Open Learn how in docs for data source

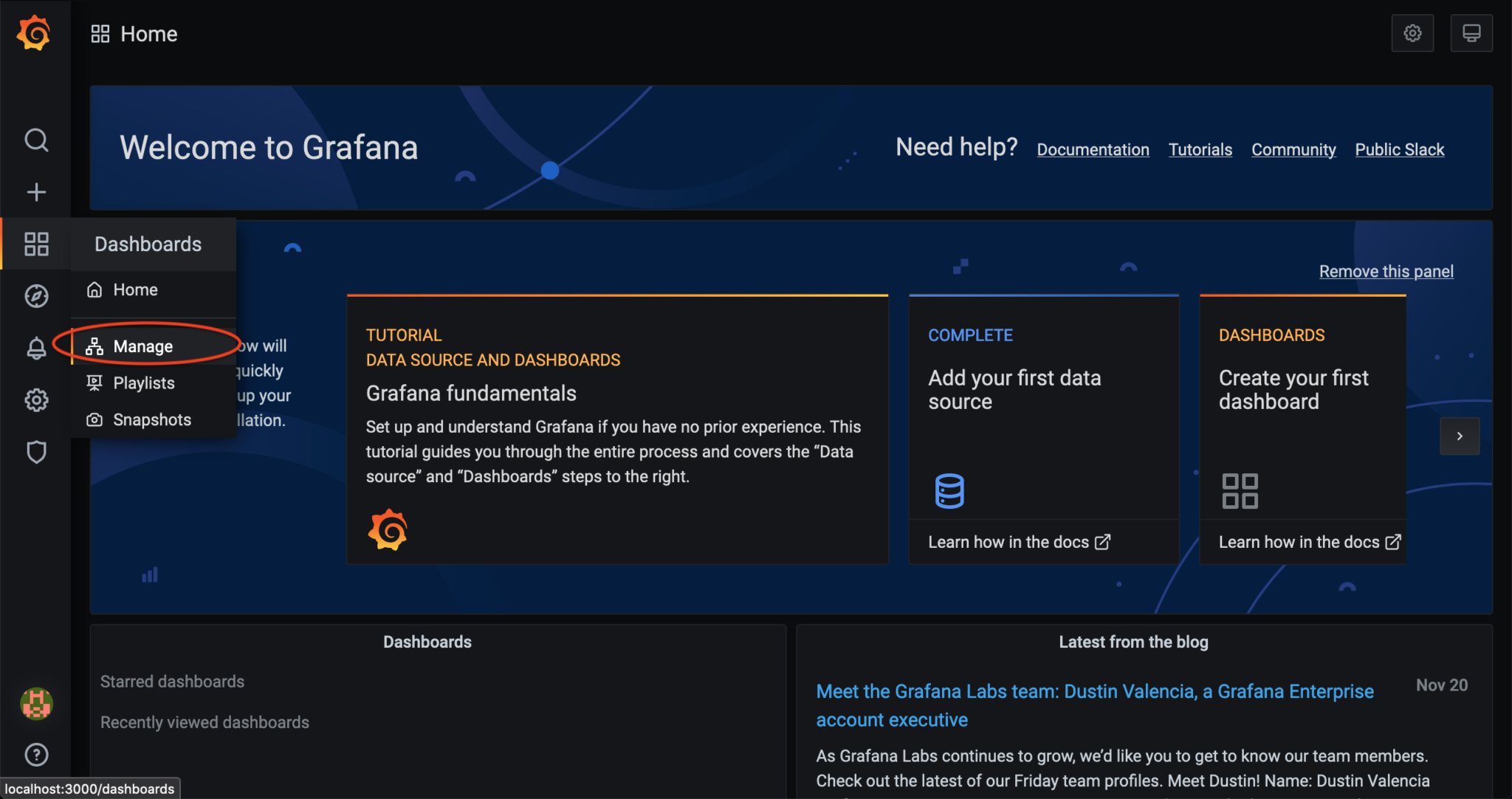1019,542
